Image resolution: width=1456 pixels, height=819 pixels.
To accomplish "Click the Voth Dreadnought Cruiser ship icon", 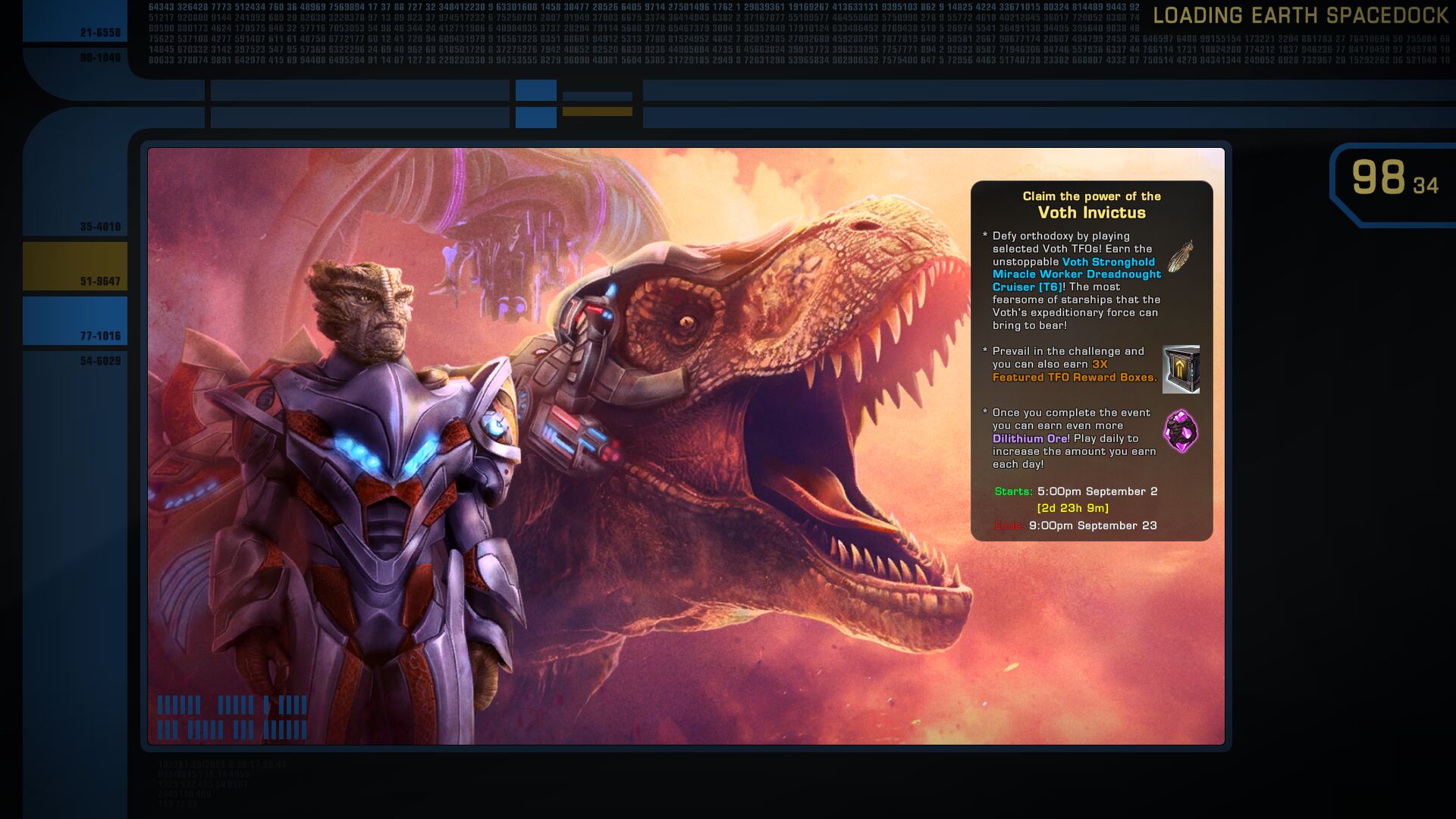I will coord(1179,256).
